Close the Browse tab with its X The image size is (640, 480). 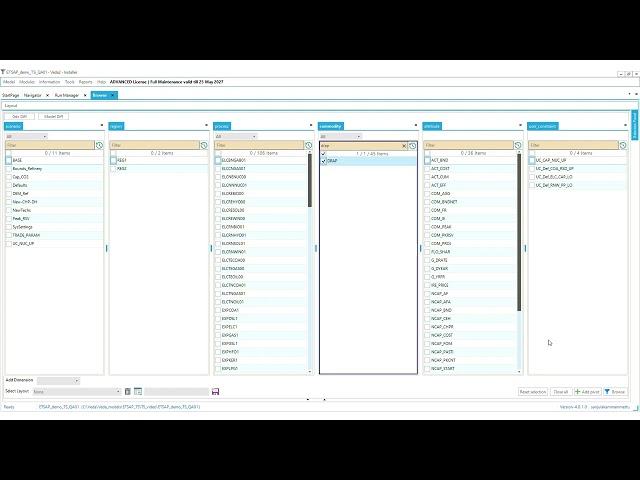point(112,95)
